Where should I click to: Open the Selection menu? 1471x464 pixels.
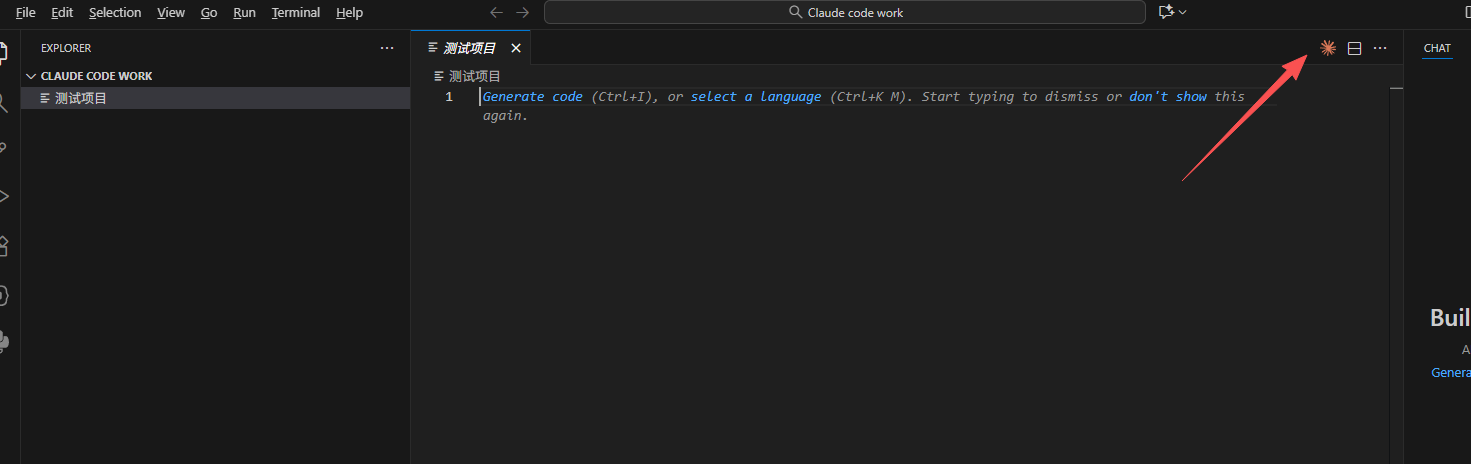coord(115,12)
